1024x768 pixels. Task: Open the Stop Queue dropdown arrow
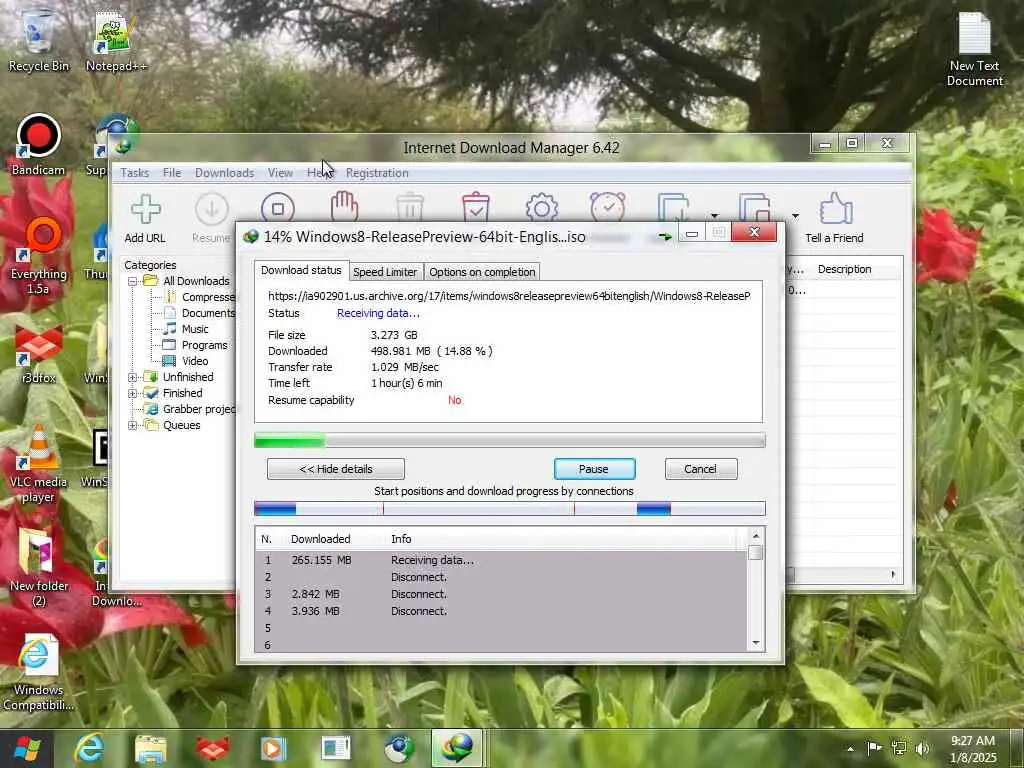click(x=795, y=216)
